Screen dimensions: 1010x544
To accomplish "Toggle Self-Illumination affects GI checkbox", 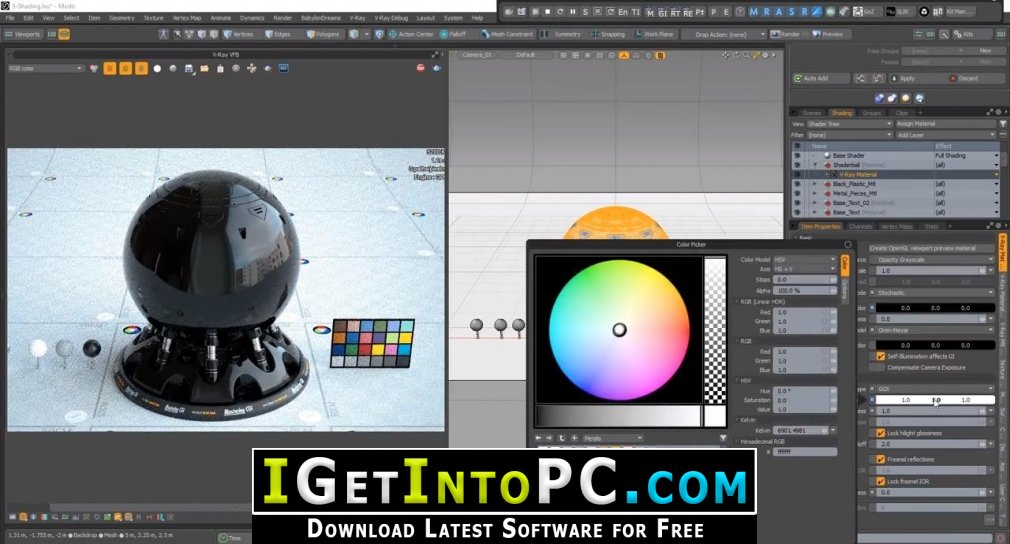I will [881, 356].
